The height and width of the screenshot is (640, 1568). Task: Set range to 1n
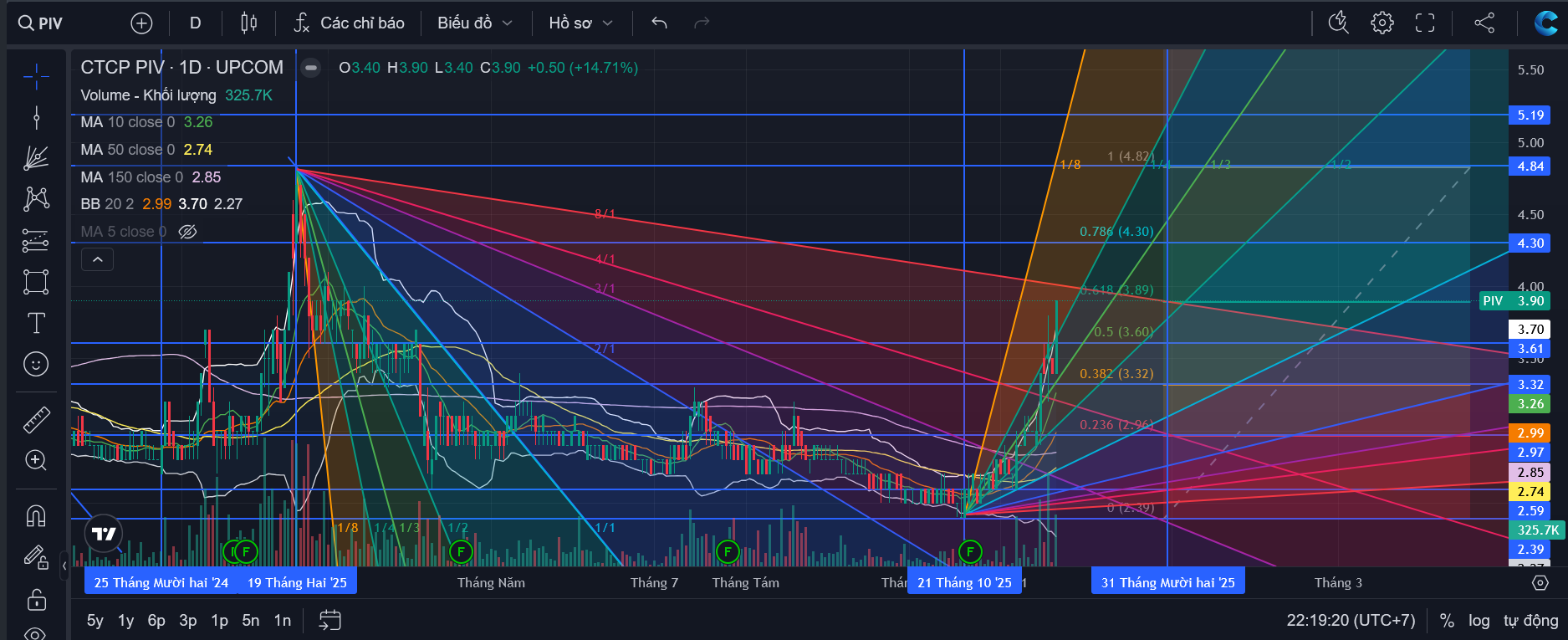click(283, 621)
